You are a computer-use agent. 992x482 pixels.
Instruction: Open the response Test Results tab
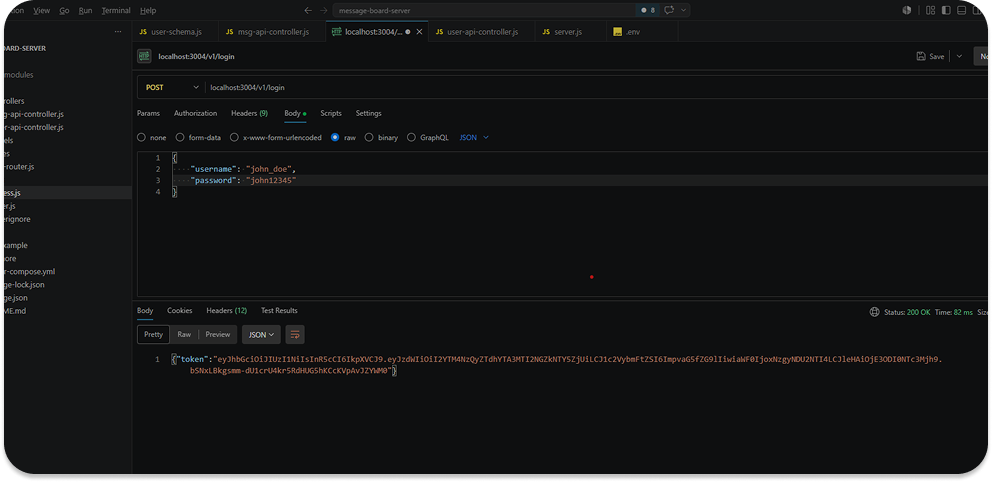click(x=279, y=311)
